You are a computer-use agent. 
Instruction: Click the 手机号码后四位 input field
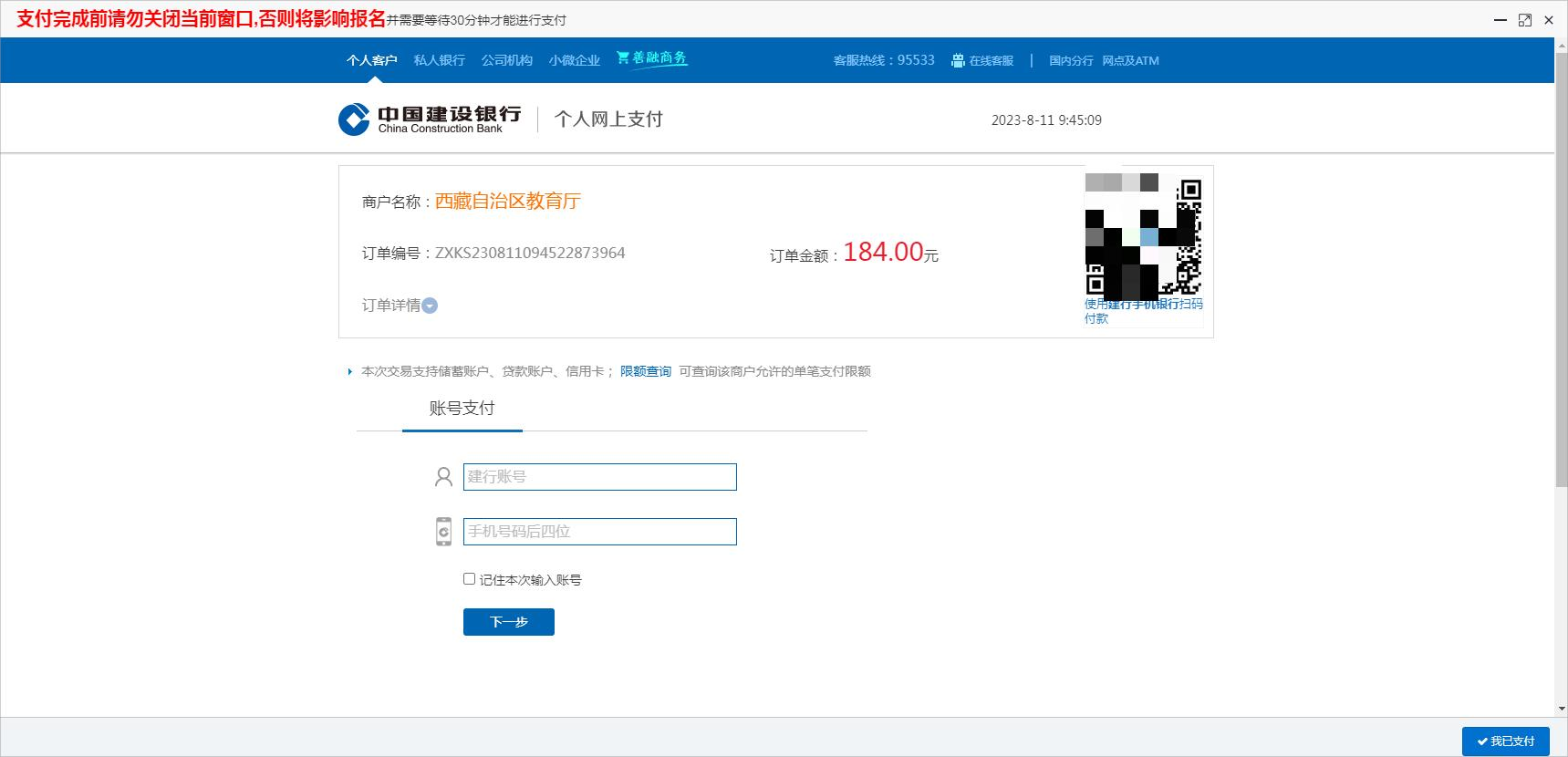tap(599, 532)
